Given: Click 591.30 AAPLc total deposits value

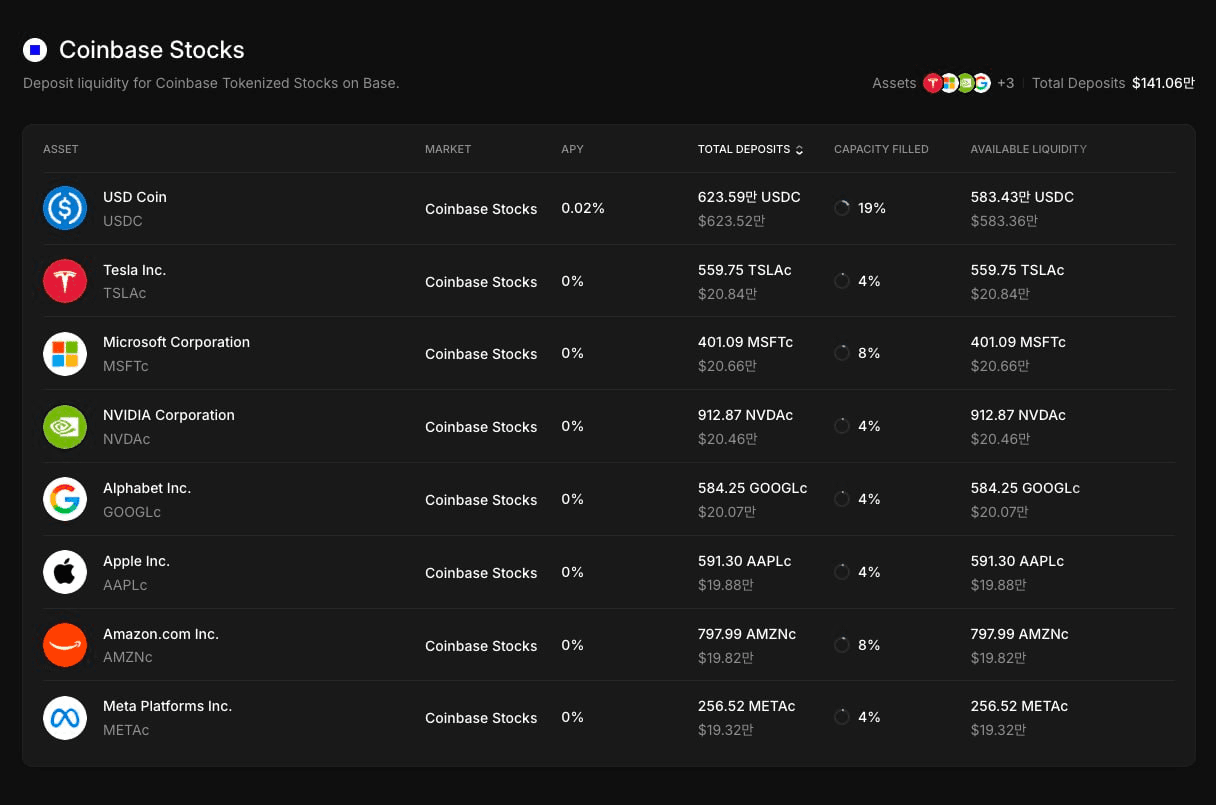Looking at the screenshot, I should point(744,561).
